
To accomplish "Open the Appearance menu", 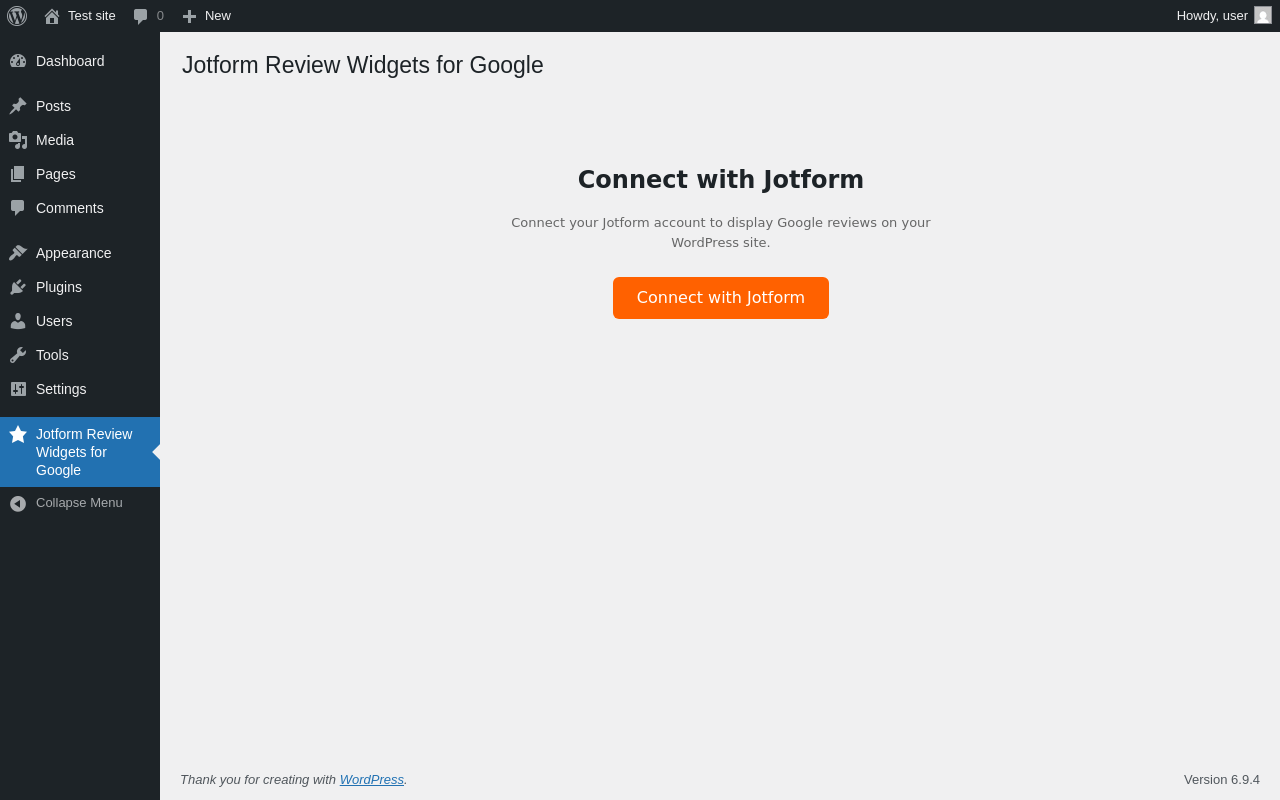I will (x=80, y=253).
